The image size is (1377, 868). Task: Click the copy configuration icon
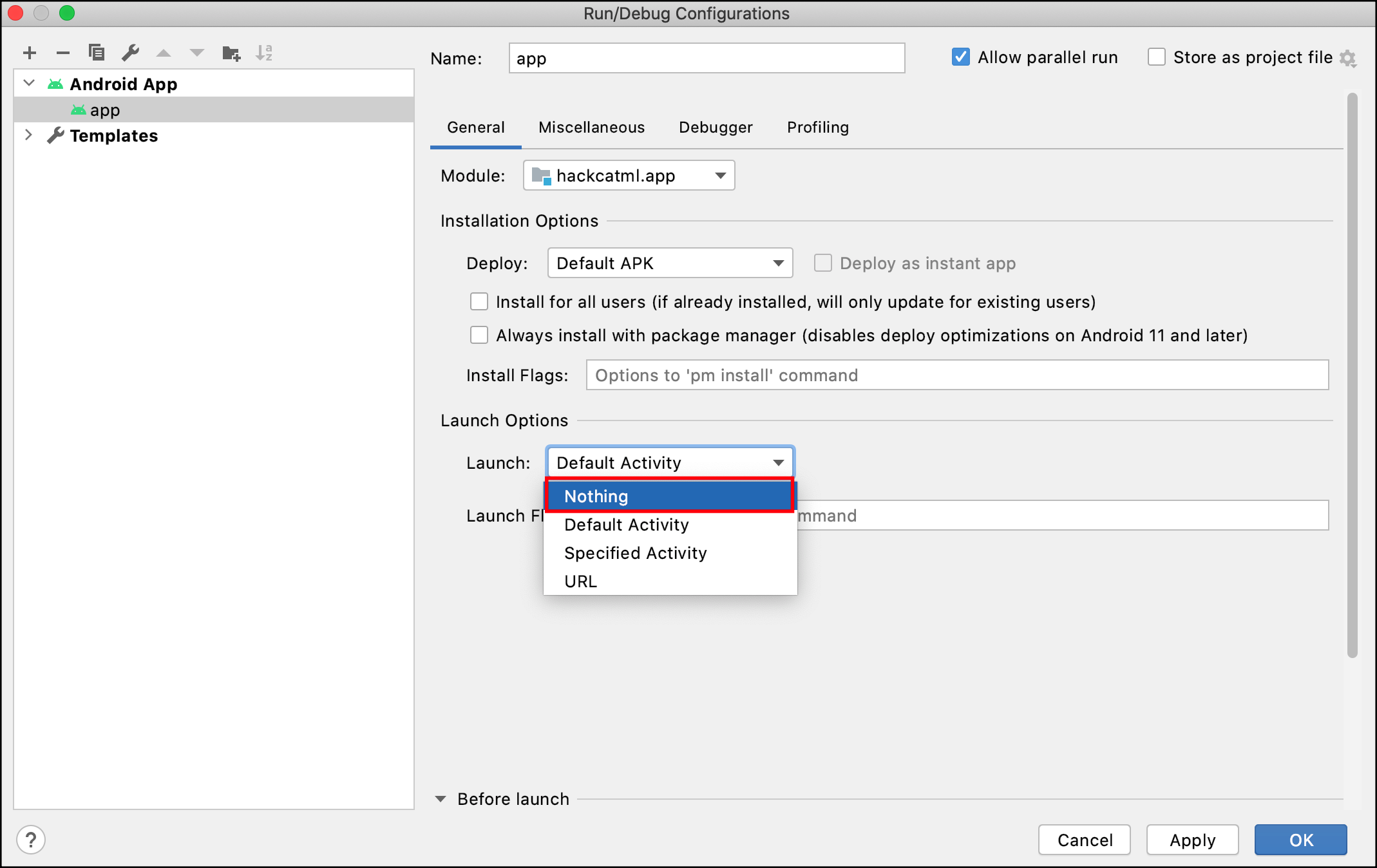pyautogui.click(x=97, y=53)
